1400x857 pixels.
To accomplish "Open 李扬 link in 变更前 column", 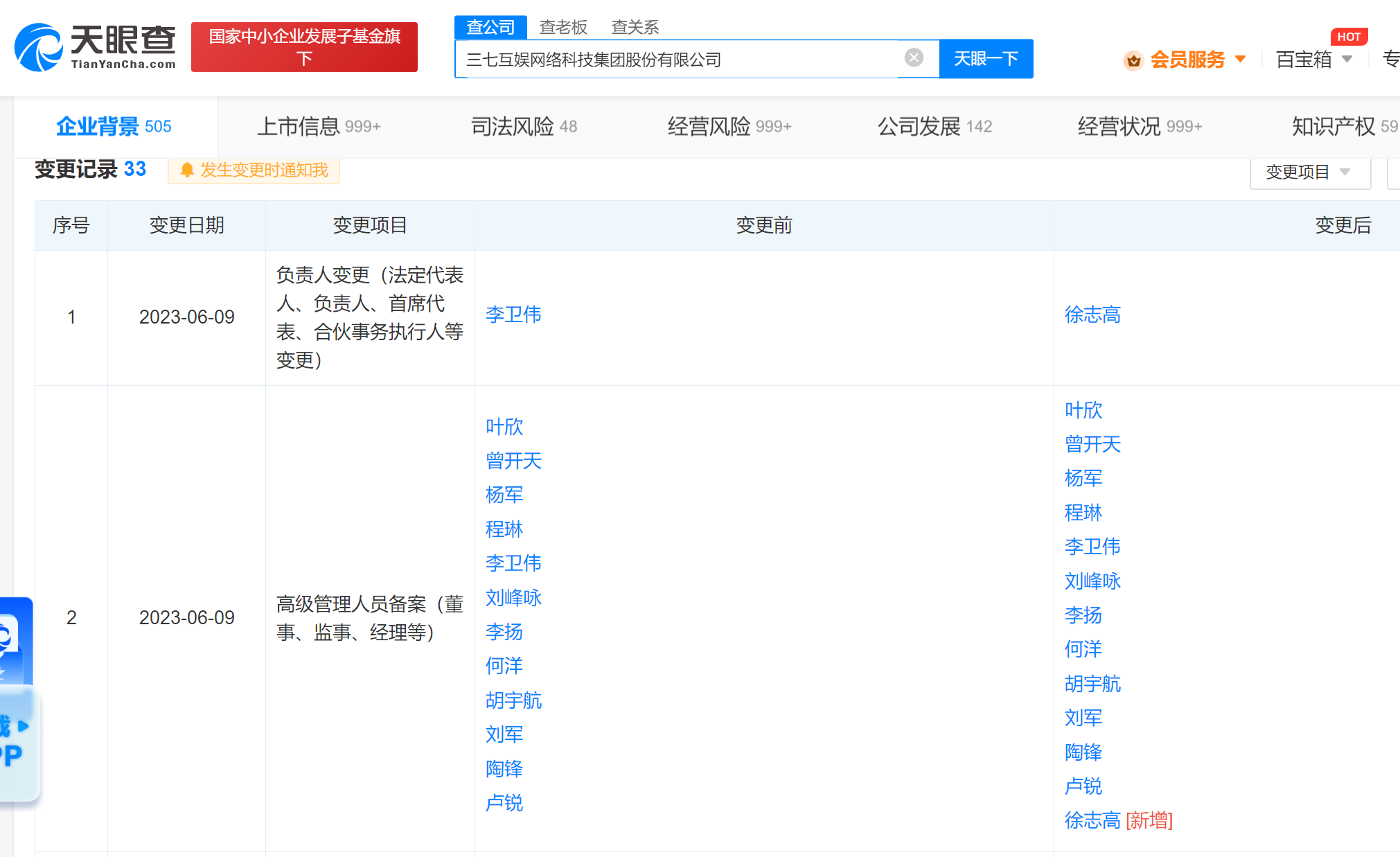I will 504,632.
